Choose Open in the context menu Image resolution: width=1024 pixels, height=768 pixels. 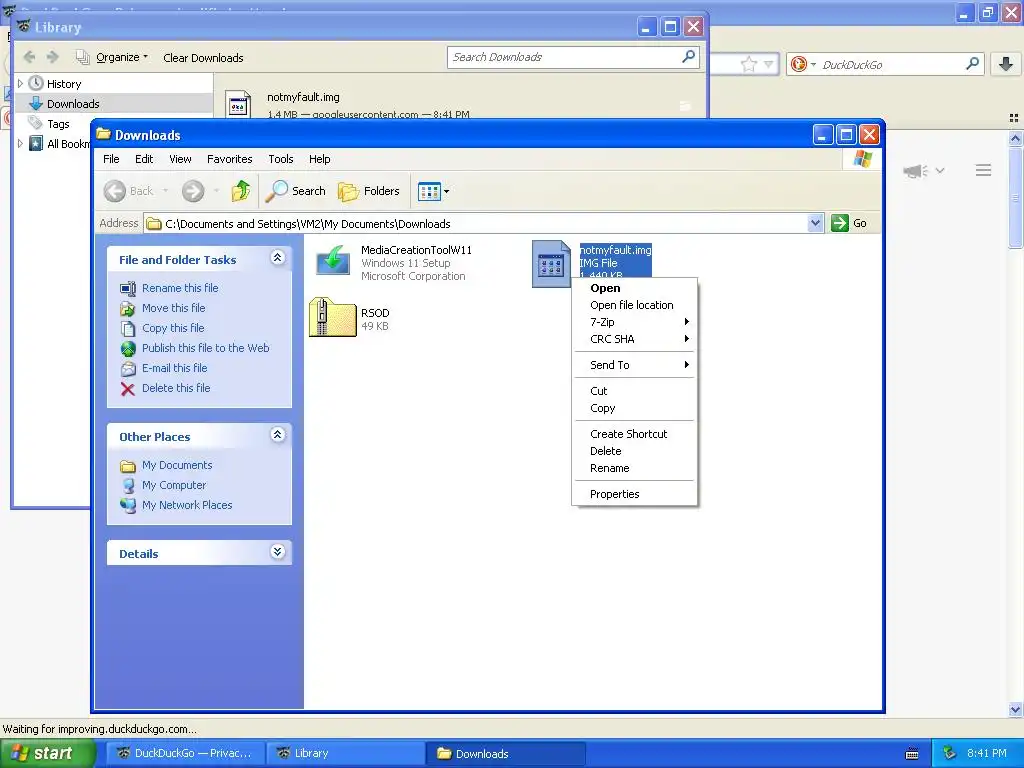(x=634, y=288)
